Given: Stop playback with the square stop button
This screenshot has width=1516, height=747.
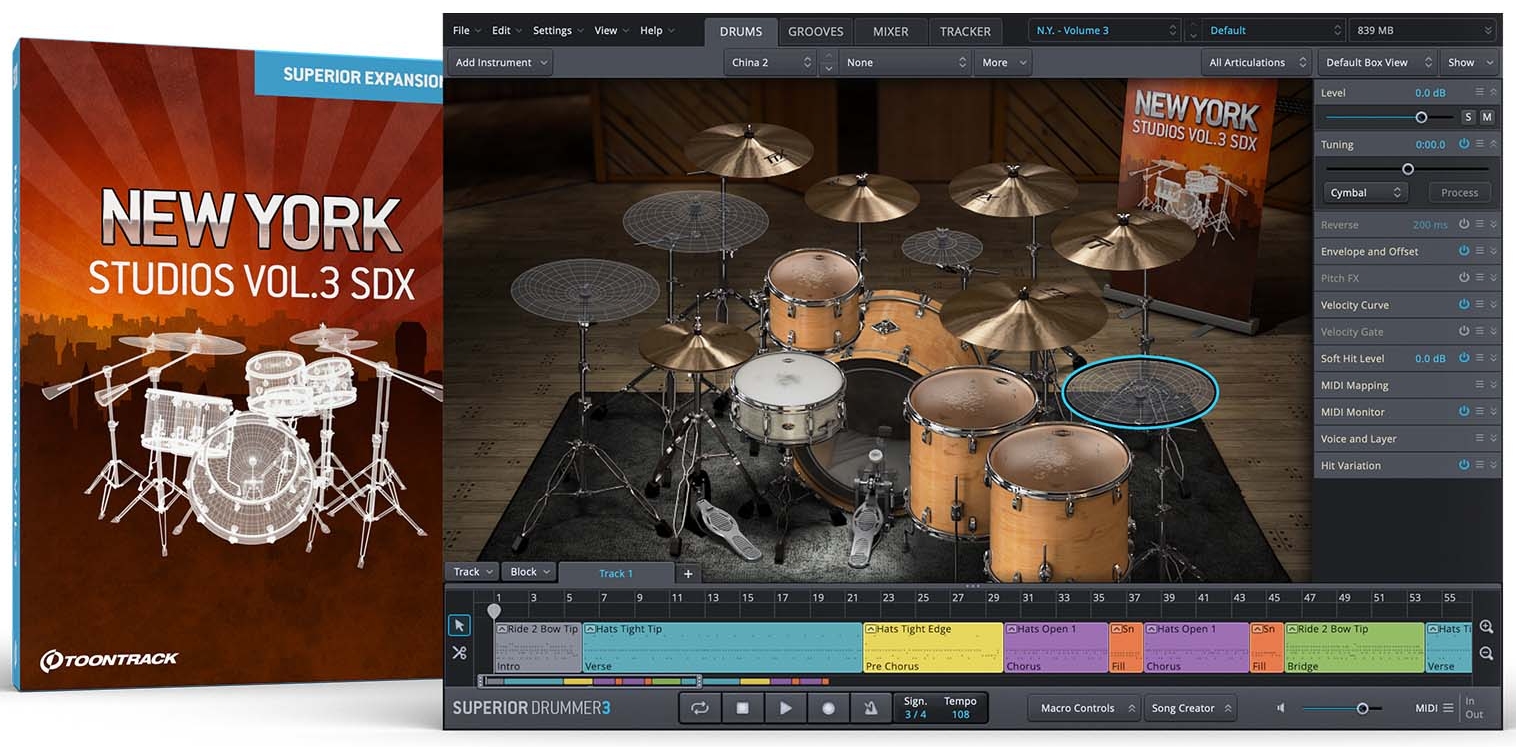Looking at the screenshot, I should (743, 708).
